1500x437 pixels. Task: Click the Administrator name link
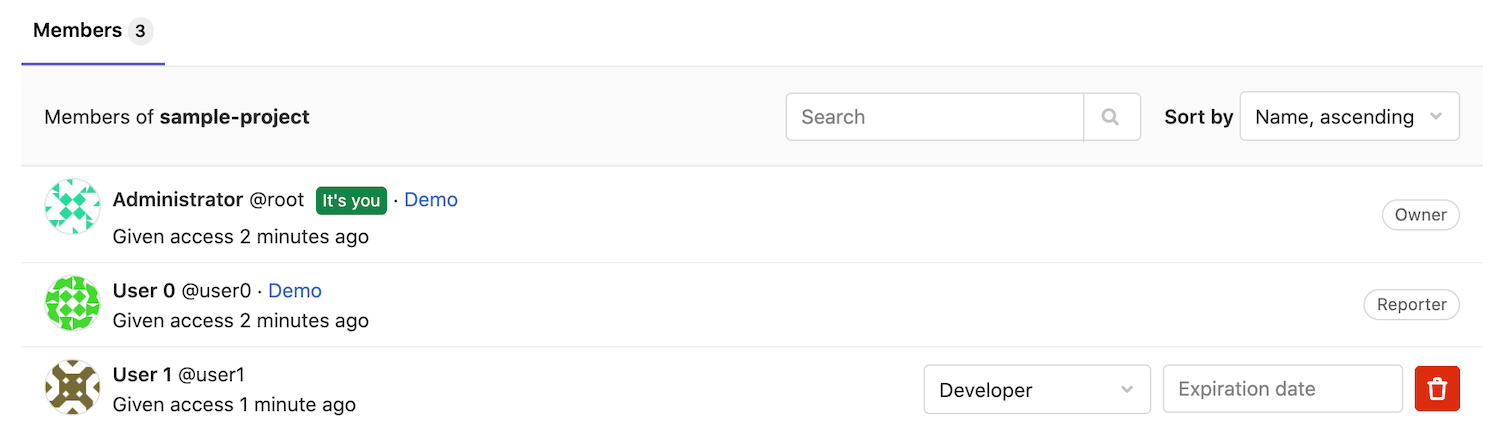pos(178,200)
